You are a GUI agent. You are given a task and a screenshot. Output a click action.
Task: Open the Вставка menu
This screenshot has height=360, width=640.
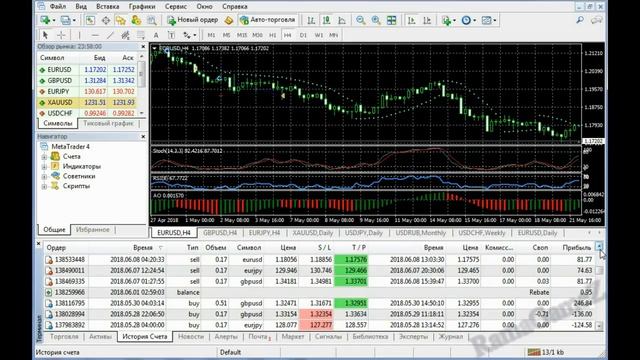[107, 7]
